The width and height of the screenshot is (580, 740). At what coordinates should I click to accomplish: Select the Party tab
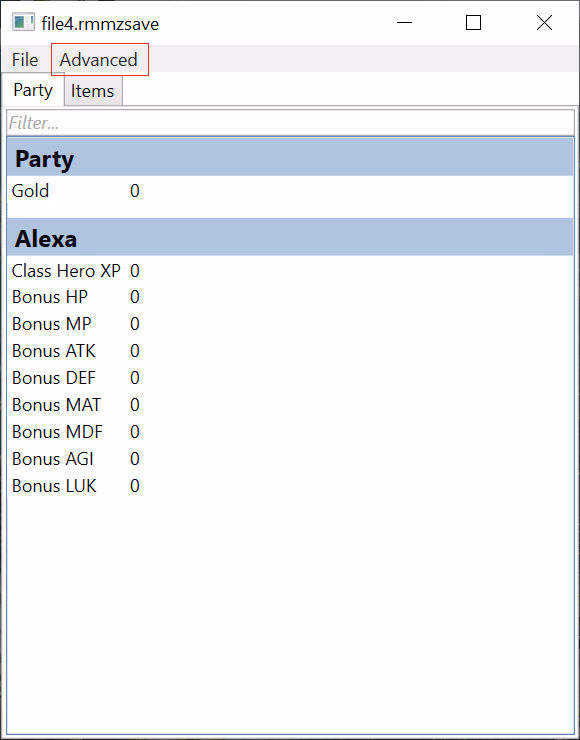pyautogui.click(x=33, y=90)
